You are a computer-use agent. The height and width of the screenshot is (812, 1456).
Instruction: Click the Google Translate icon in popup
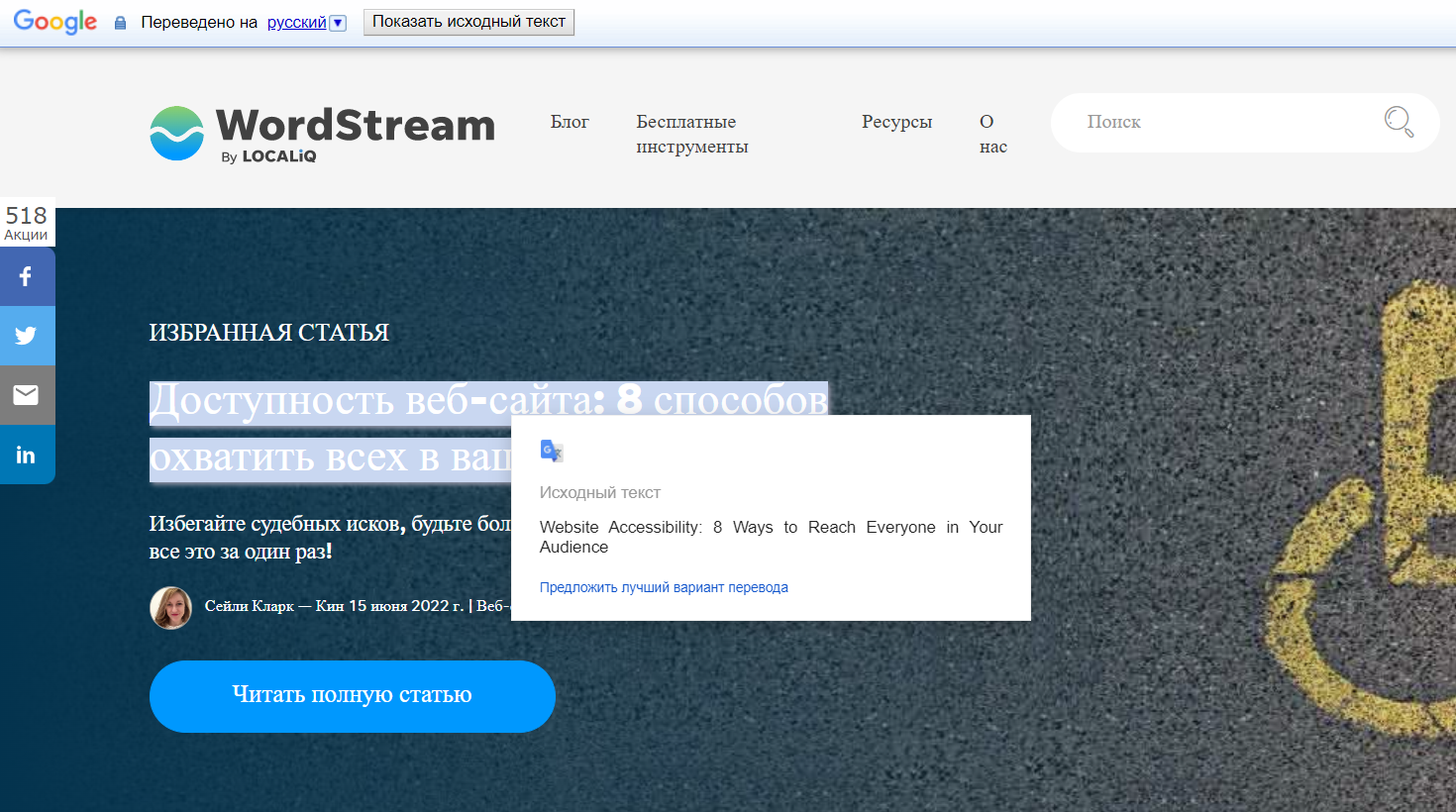point(552,452)
